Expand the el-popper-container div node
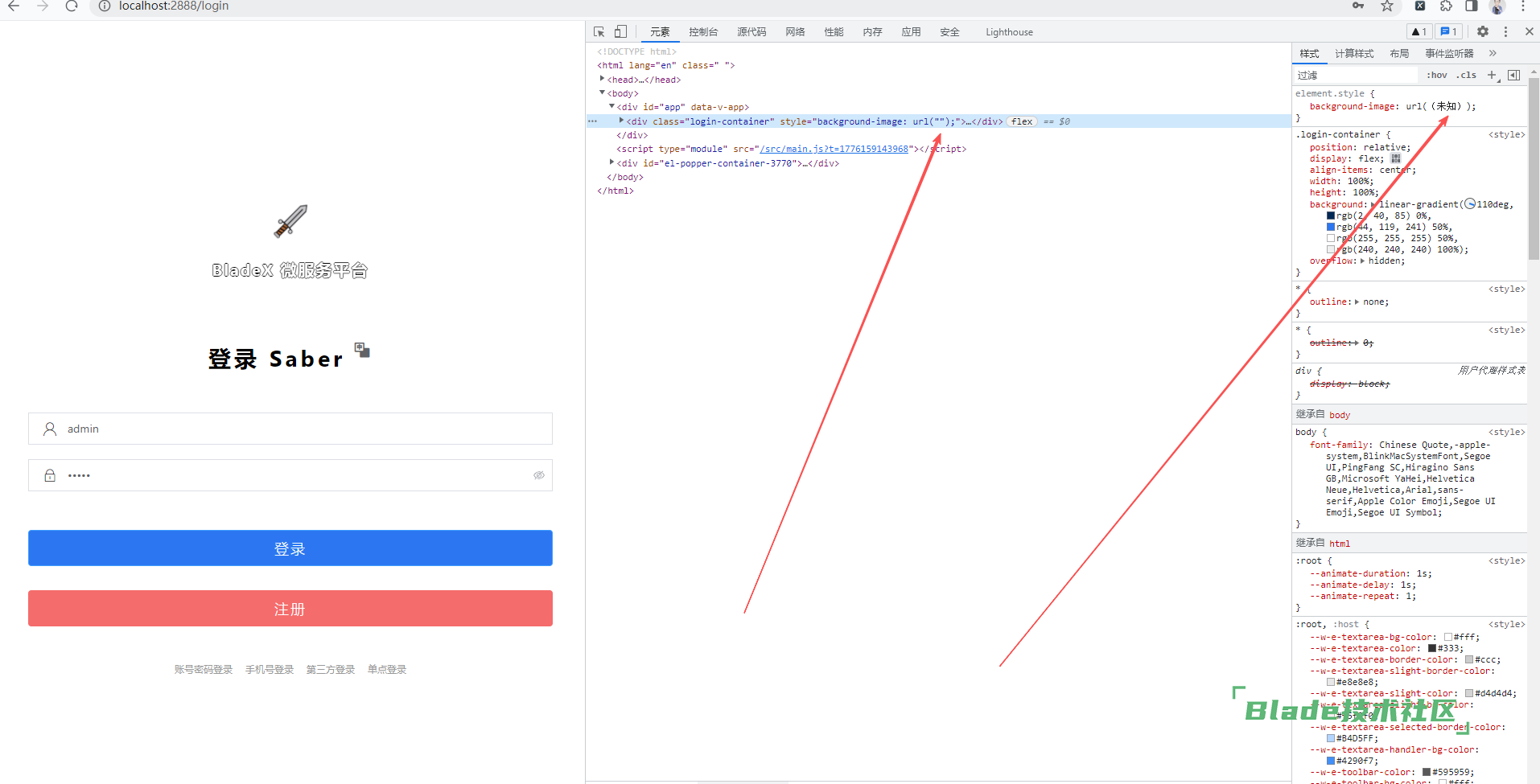 (611, 162)
